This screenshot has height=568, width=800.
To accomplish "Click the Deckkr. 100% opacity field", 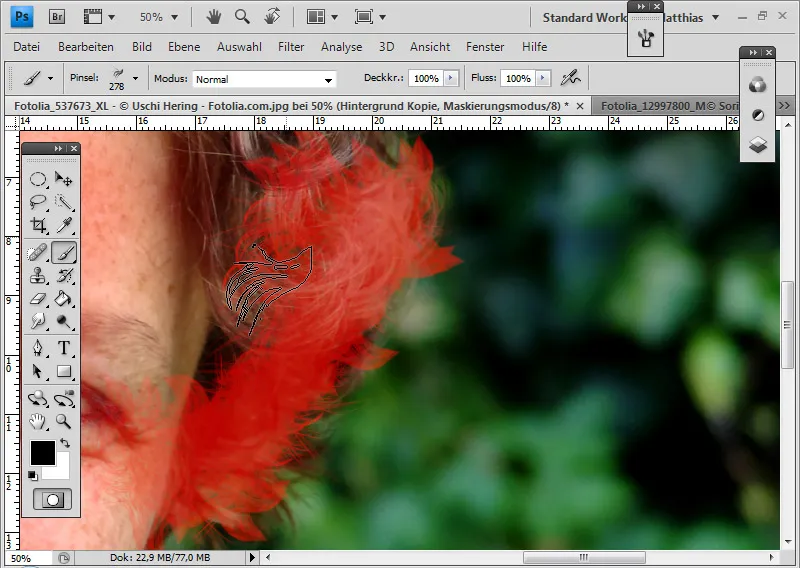I will pos(426,78).
